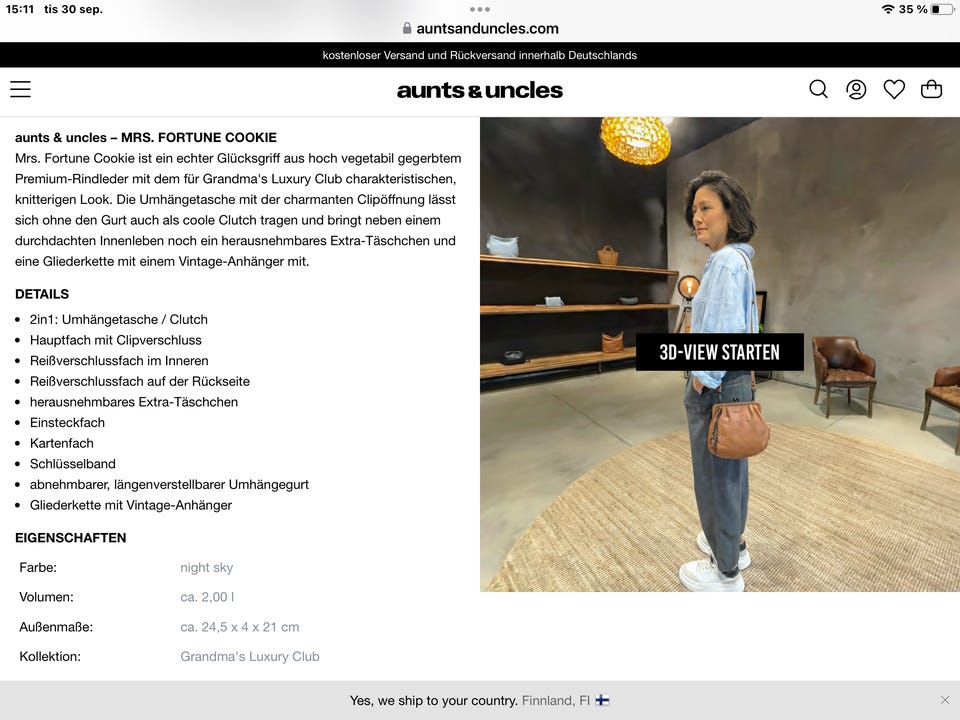Open the search magnifier icon

(819, 89)
